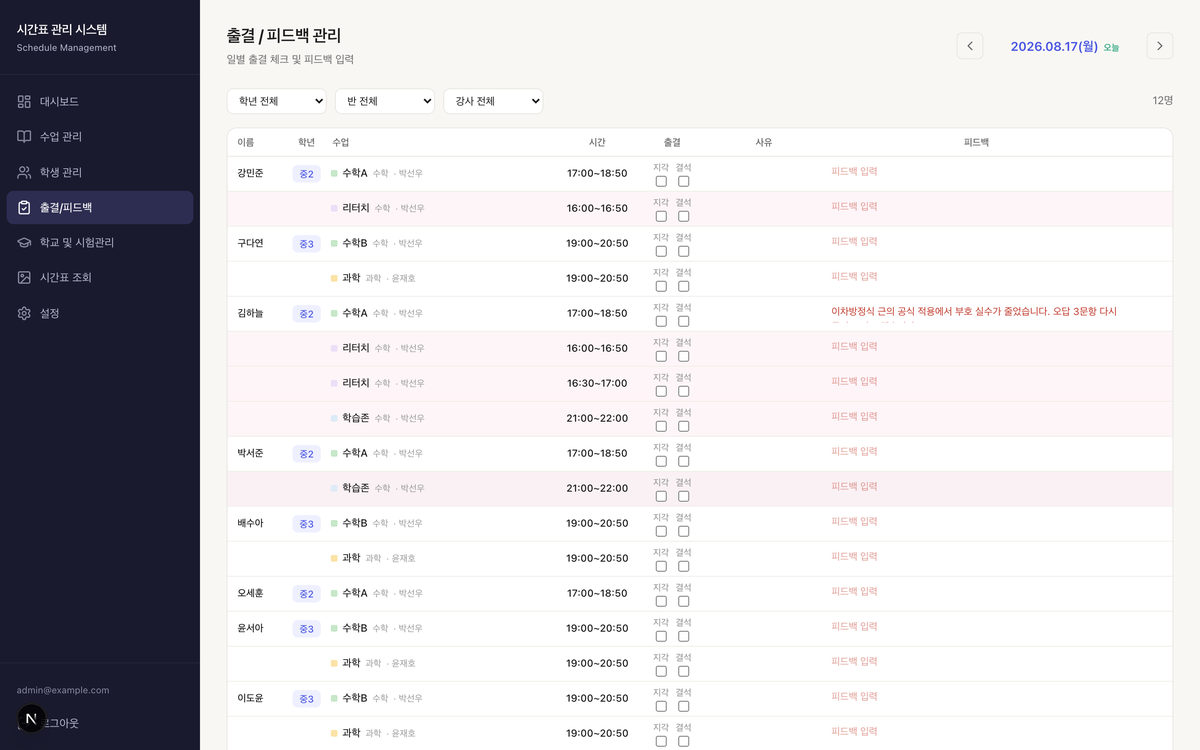Check 결석 for 이도윤 수학B class
This screenshot has height=750, width=1200.
(x=683, y=706)
